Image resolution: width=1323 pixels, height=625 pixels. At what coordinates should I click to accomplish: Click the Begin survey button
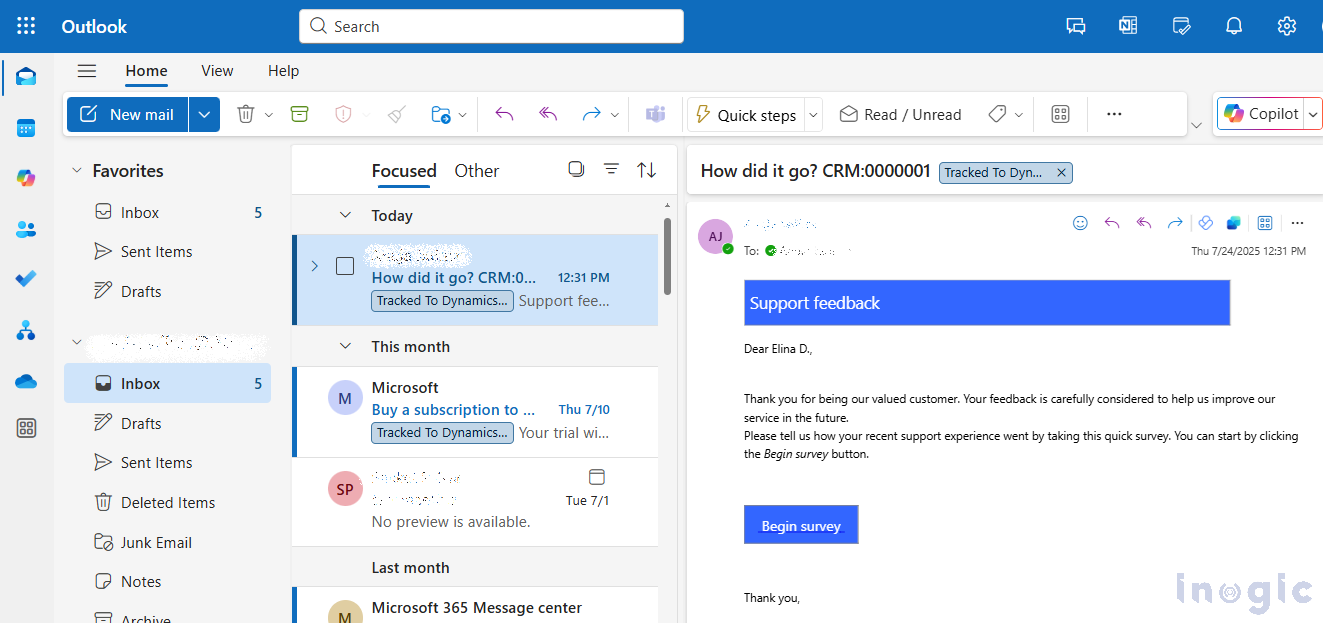801,525
